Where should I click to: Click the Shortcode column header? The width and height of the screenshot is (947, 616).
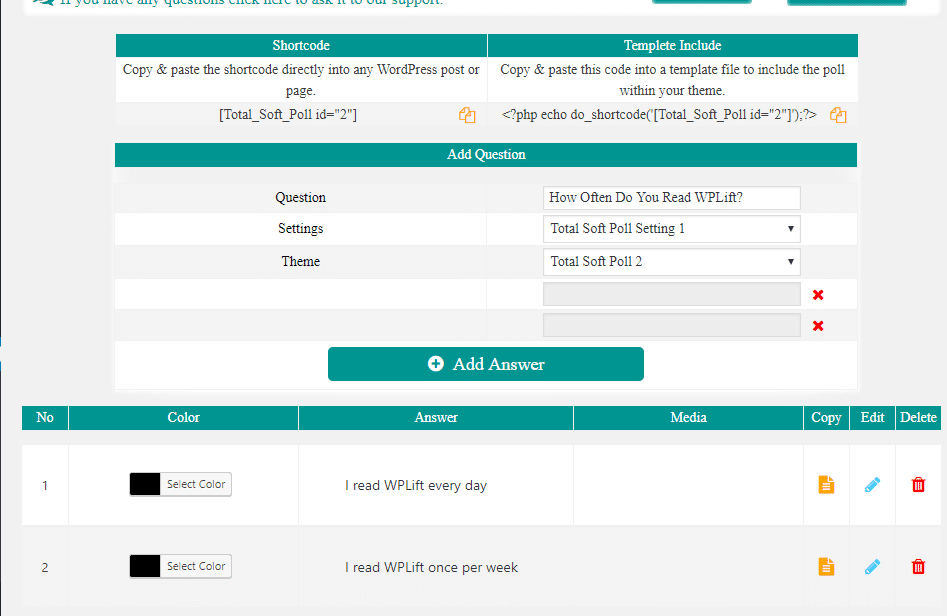301,45
